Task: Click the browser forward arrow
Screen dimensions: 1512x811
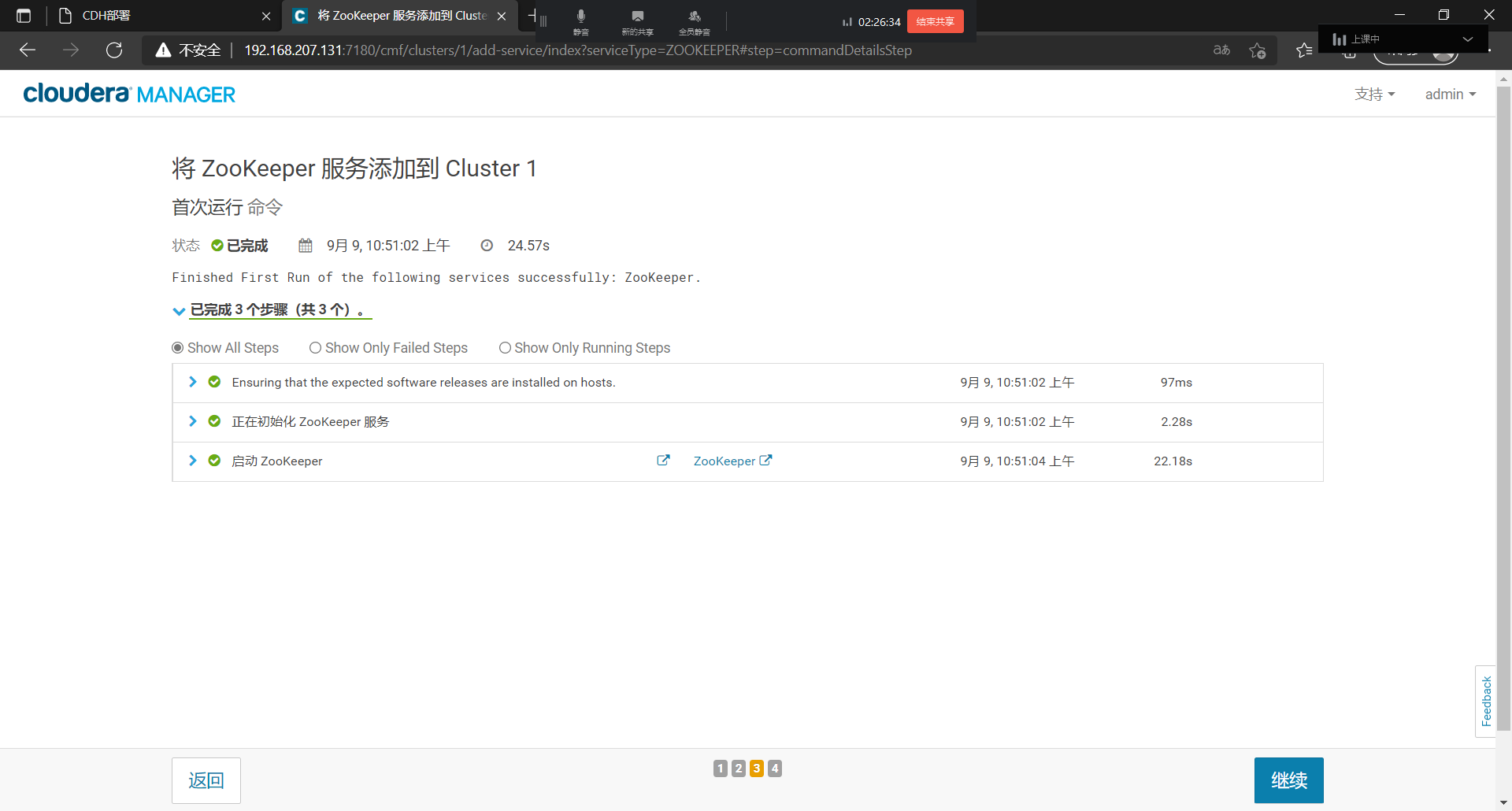Action: (x=71, y=50)
